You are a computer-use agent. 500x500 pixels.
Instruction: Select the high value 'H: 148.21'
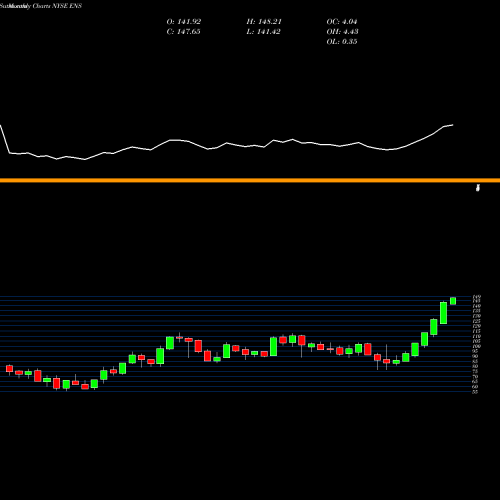point(264,22)
